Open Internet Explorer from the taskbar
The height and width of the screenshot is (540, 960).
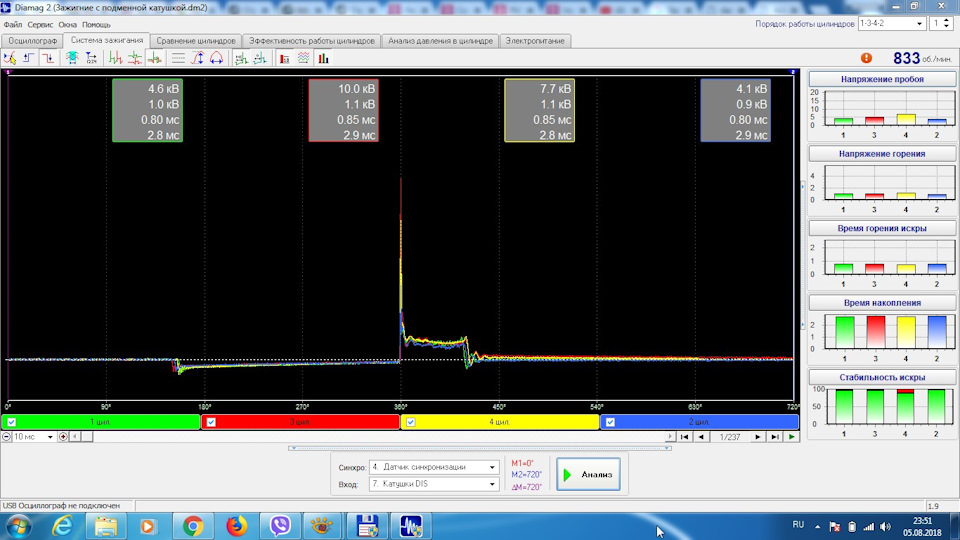click(62, 526)
